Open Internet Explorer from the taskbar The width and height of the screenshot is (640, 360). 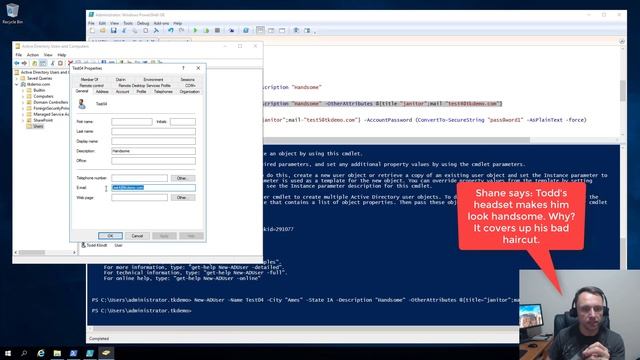[x=41, y=353]
